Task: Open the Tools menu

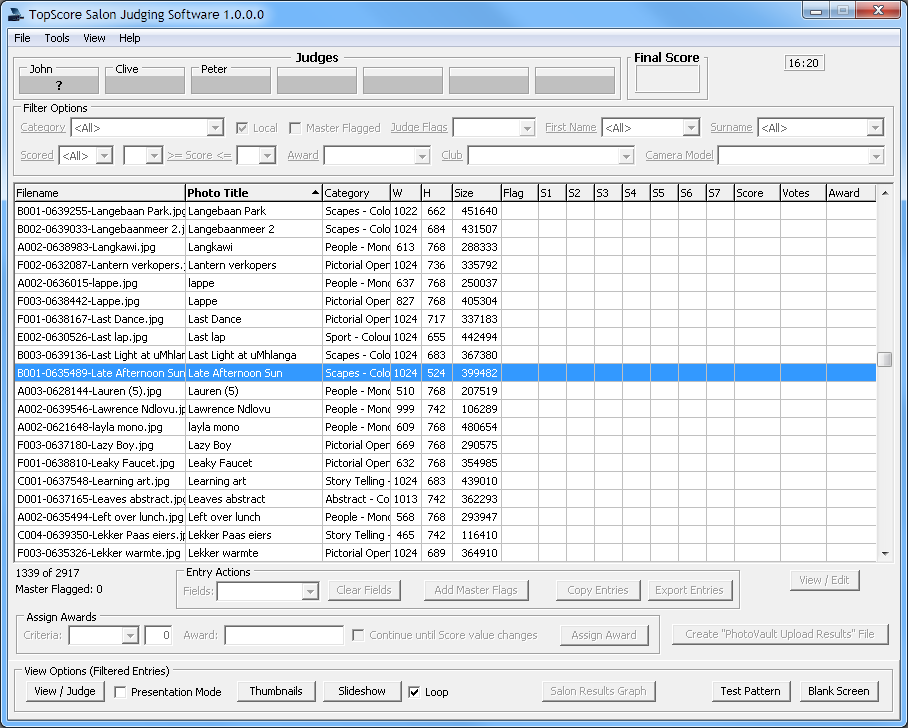Action: (x=57, y=38)
